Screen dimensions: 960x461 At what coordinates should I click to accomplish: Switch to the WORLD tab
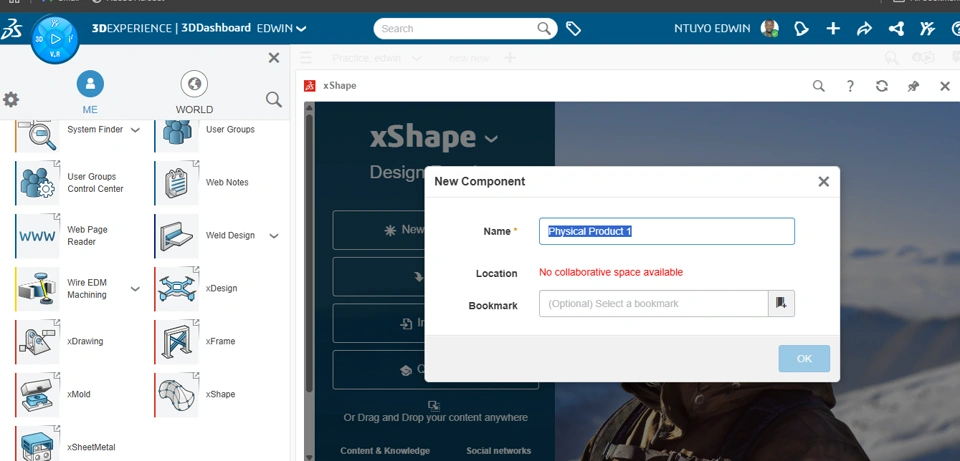(x=194, y=92)
